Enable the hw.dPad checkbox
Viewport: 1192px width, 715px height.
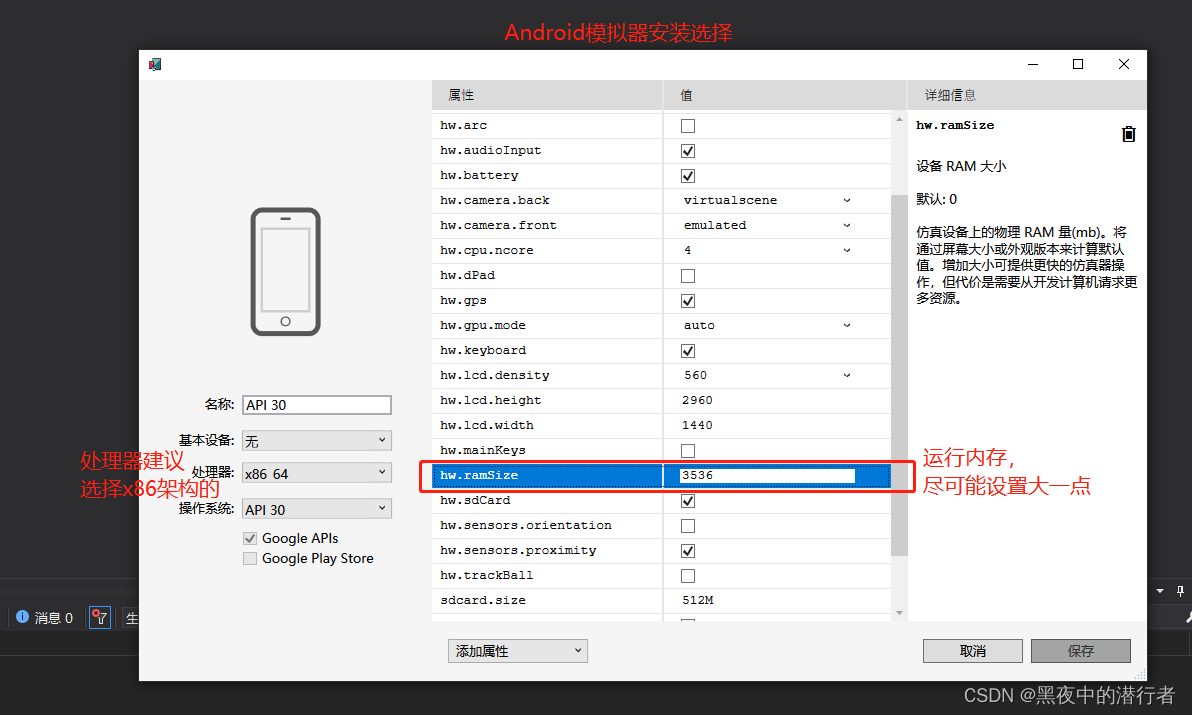(x=686, y=275)
